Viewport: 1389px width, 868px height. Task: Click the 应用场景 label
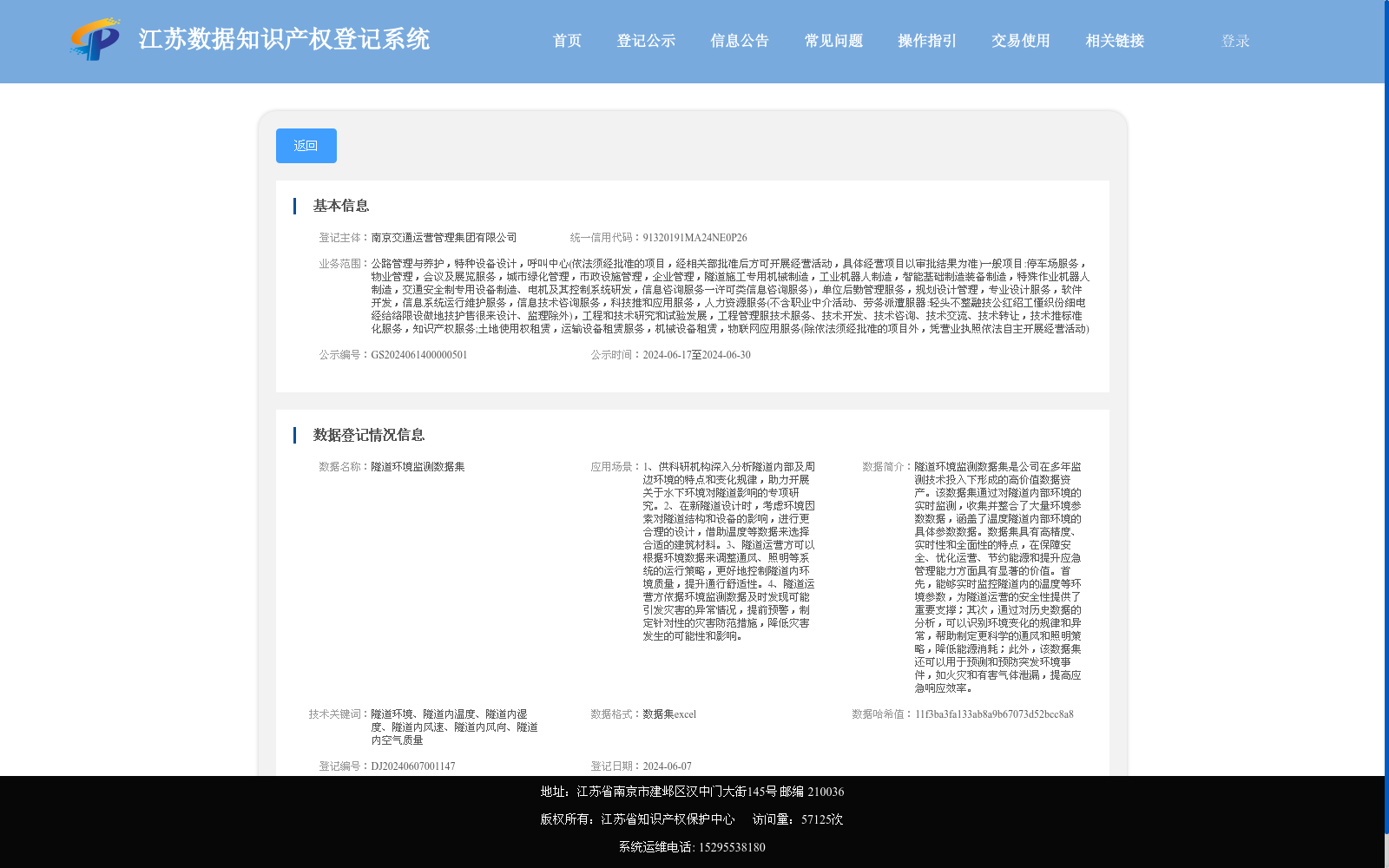click(x=616, y=467)
